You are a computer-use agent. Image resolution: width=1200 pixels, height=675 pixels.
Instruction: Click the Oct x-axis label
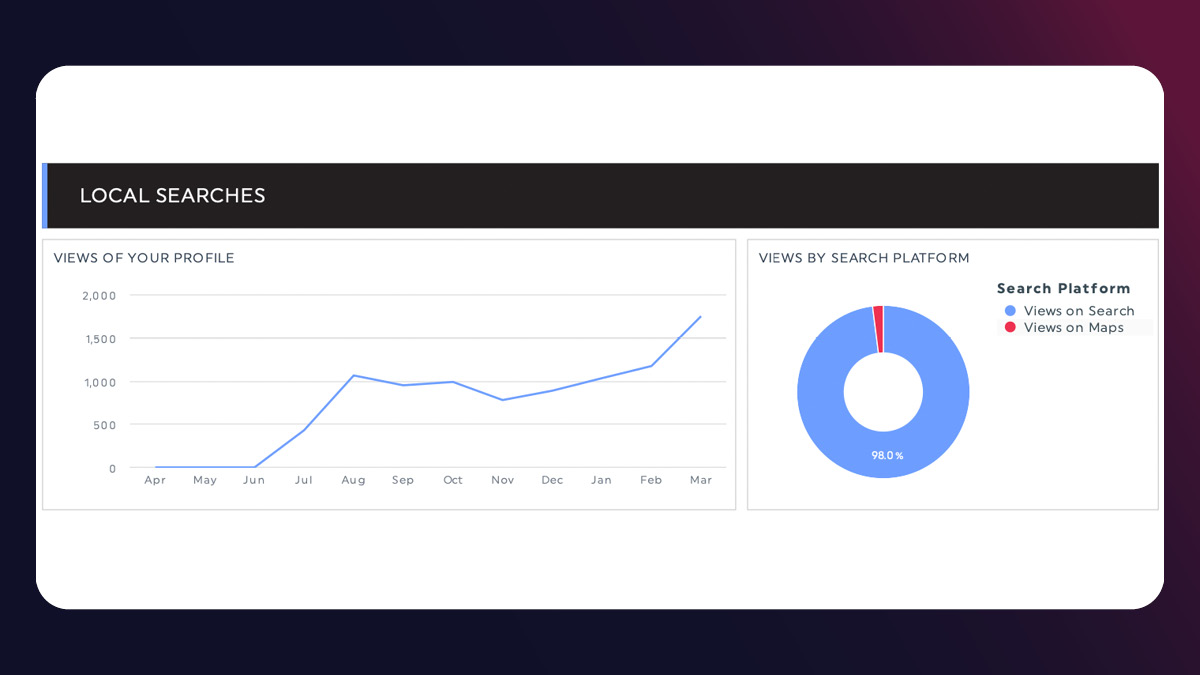[453, 480]
